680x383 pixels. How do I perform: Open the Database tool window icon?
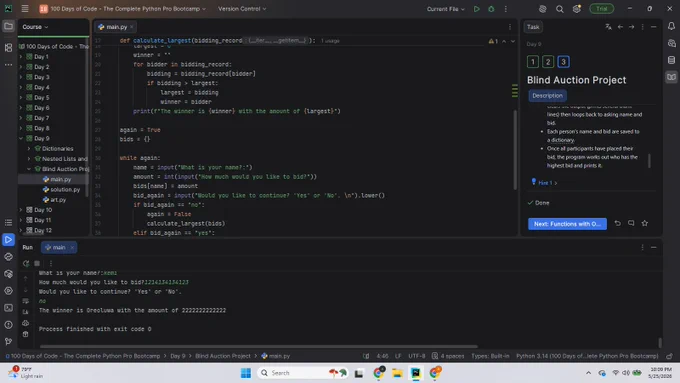tap(671, 60)
